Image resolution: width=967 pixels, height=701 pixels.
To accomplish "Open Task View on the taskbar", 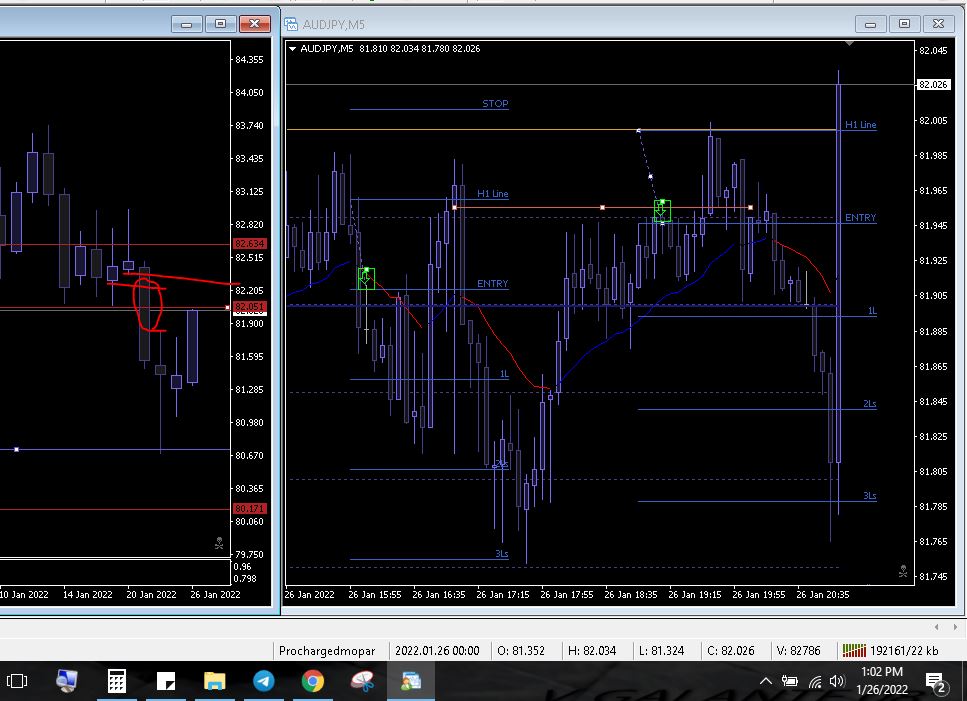I will pyautogui.click(x=18, y=681).
